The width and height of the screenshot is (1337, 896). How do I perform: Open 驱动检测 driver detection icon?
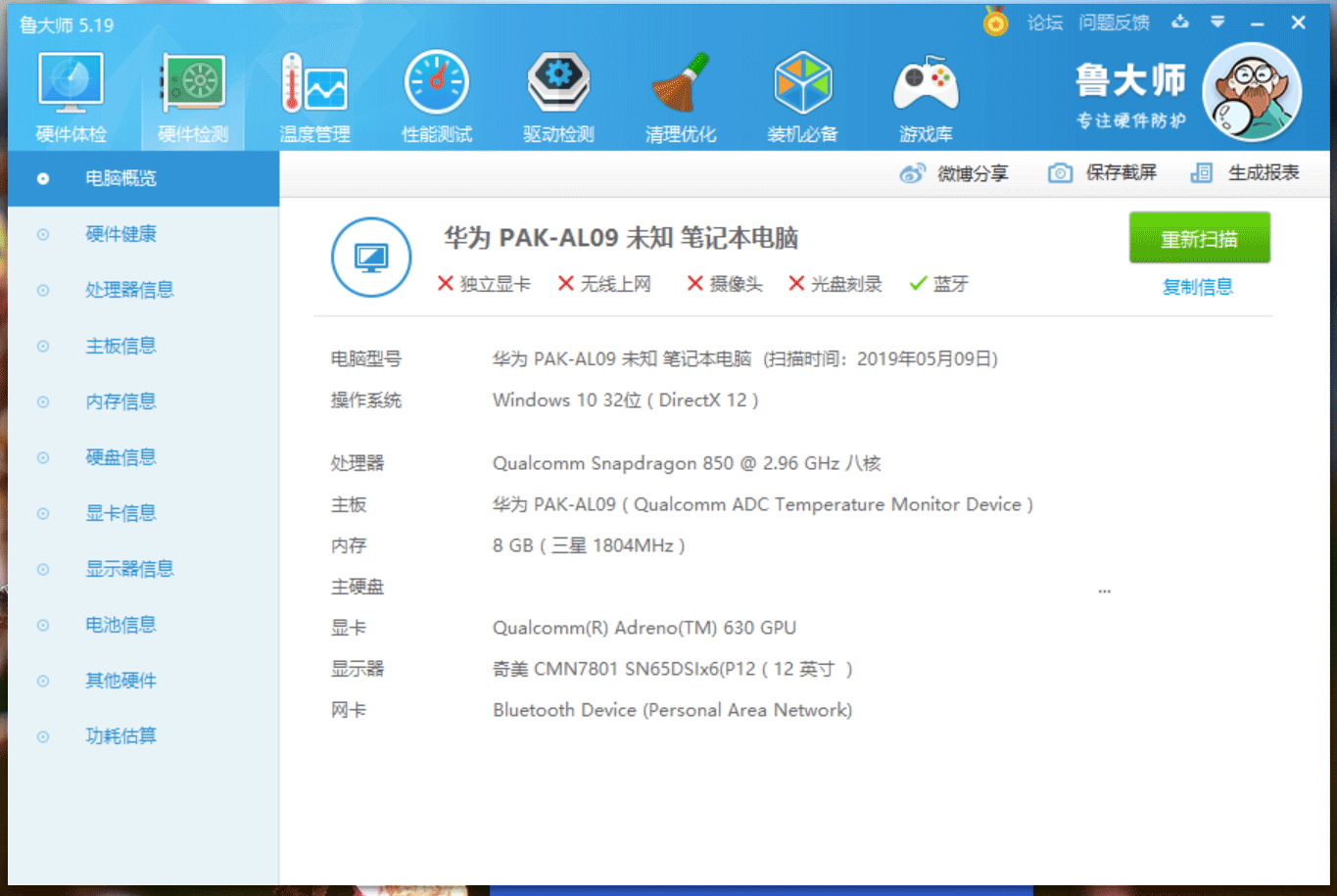(558, 96)
